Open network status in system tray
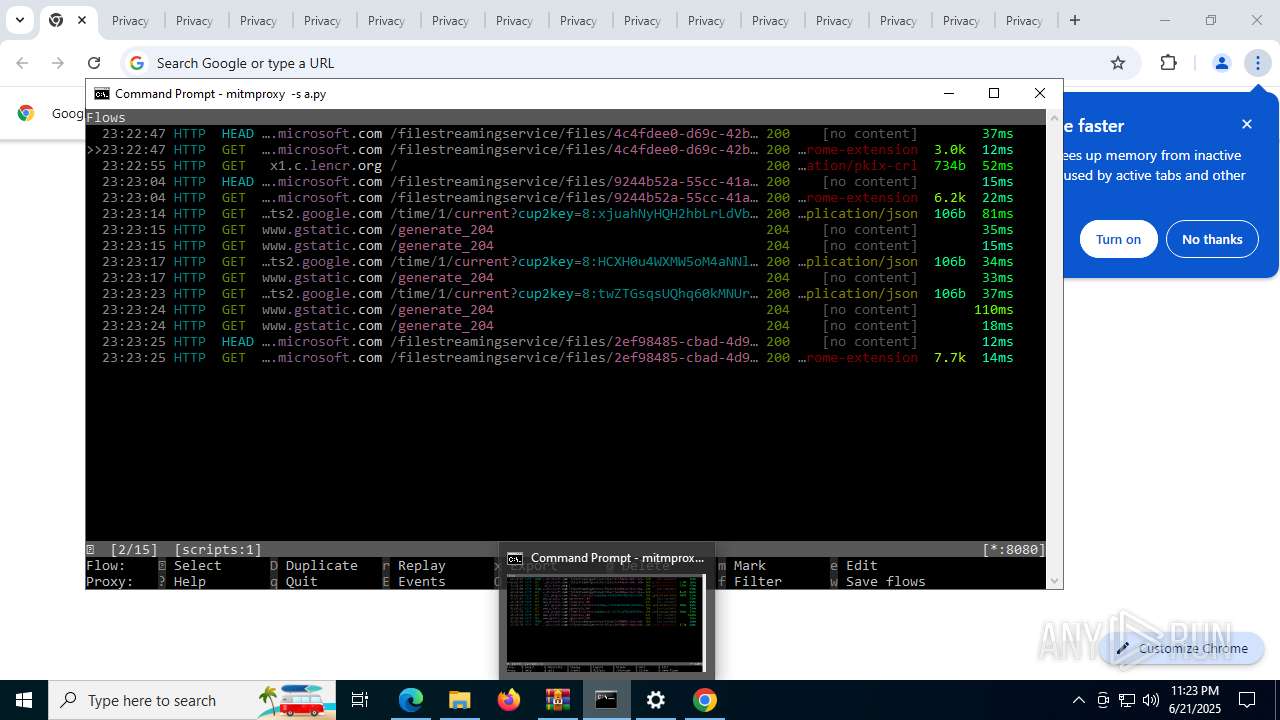 [1127, 700]
